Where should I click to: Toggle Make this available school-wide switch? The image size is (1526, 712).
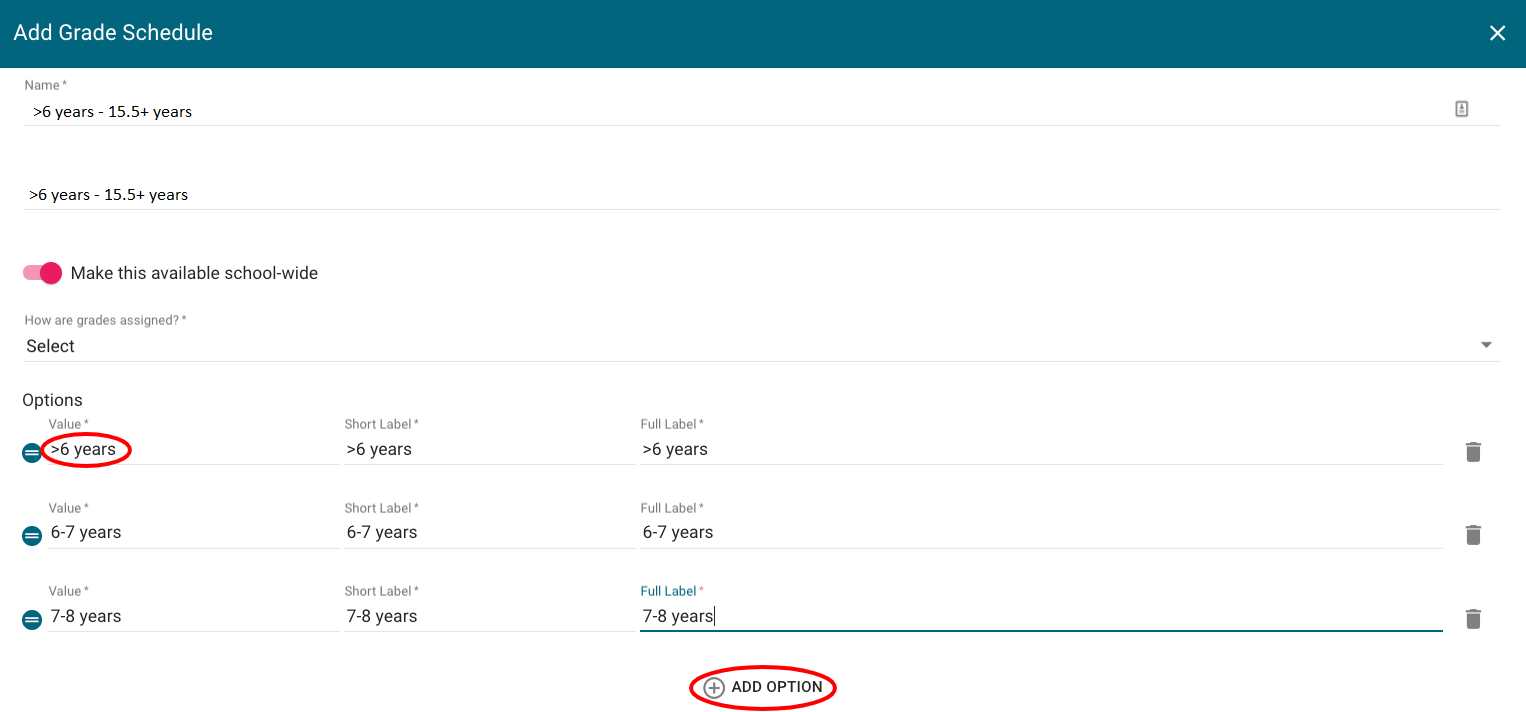(x=43, y=273)
